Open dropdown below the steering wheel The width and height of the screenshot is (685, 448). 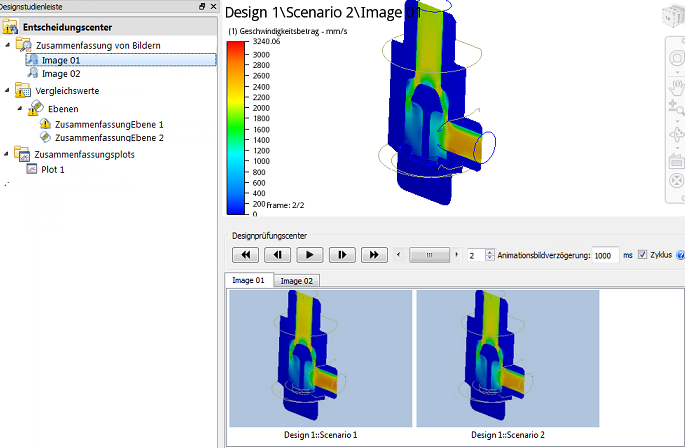677,73
